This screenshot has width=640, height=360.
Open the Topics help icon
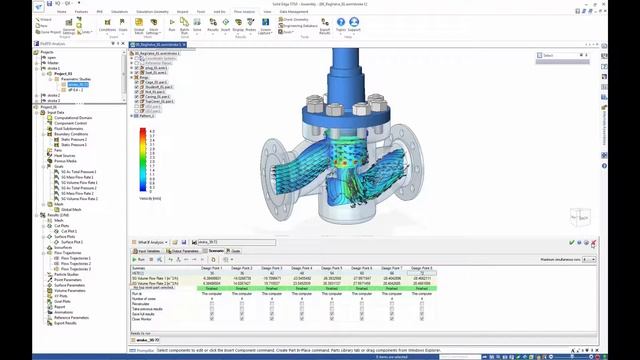click(x=341, y=24)
